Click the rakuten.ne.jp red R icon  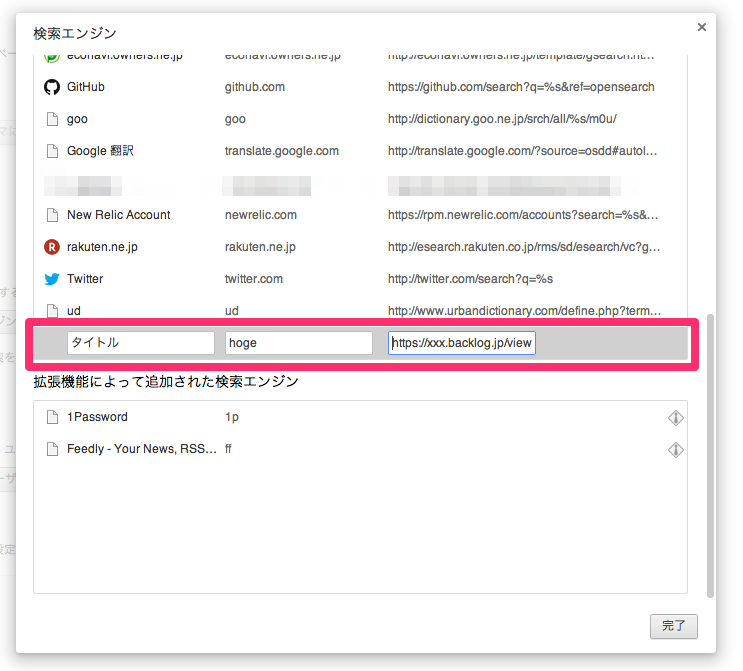tap(52, 247)
